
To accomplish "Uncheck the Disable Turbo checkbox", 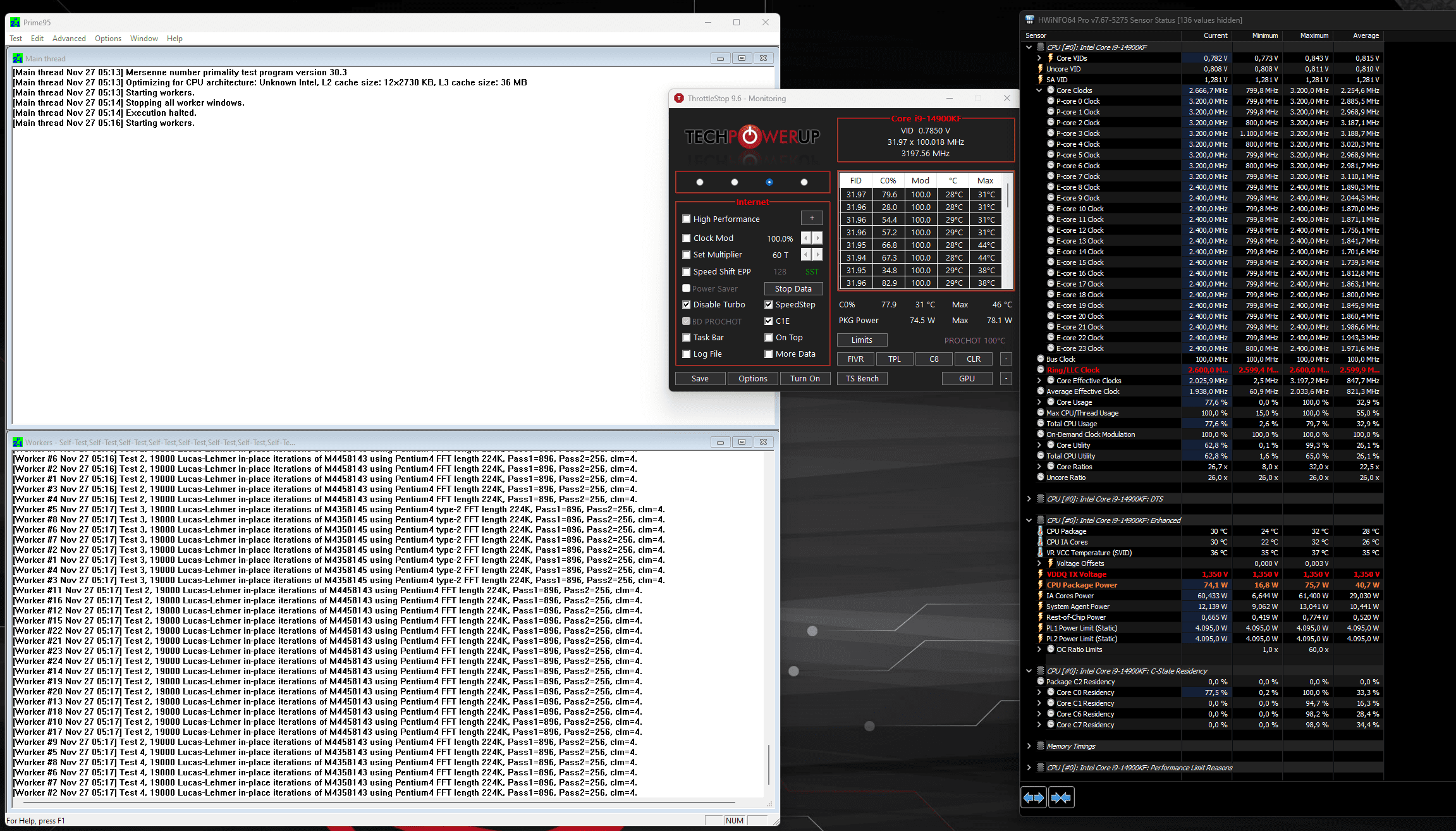I will tap(686, 304).
